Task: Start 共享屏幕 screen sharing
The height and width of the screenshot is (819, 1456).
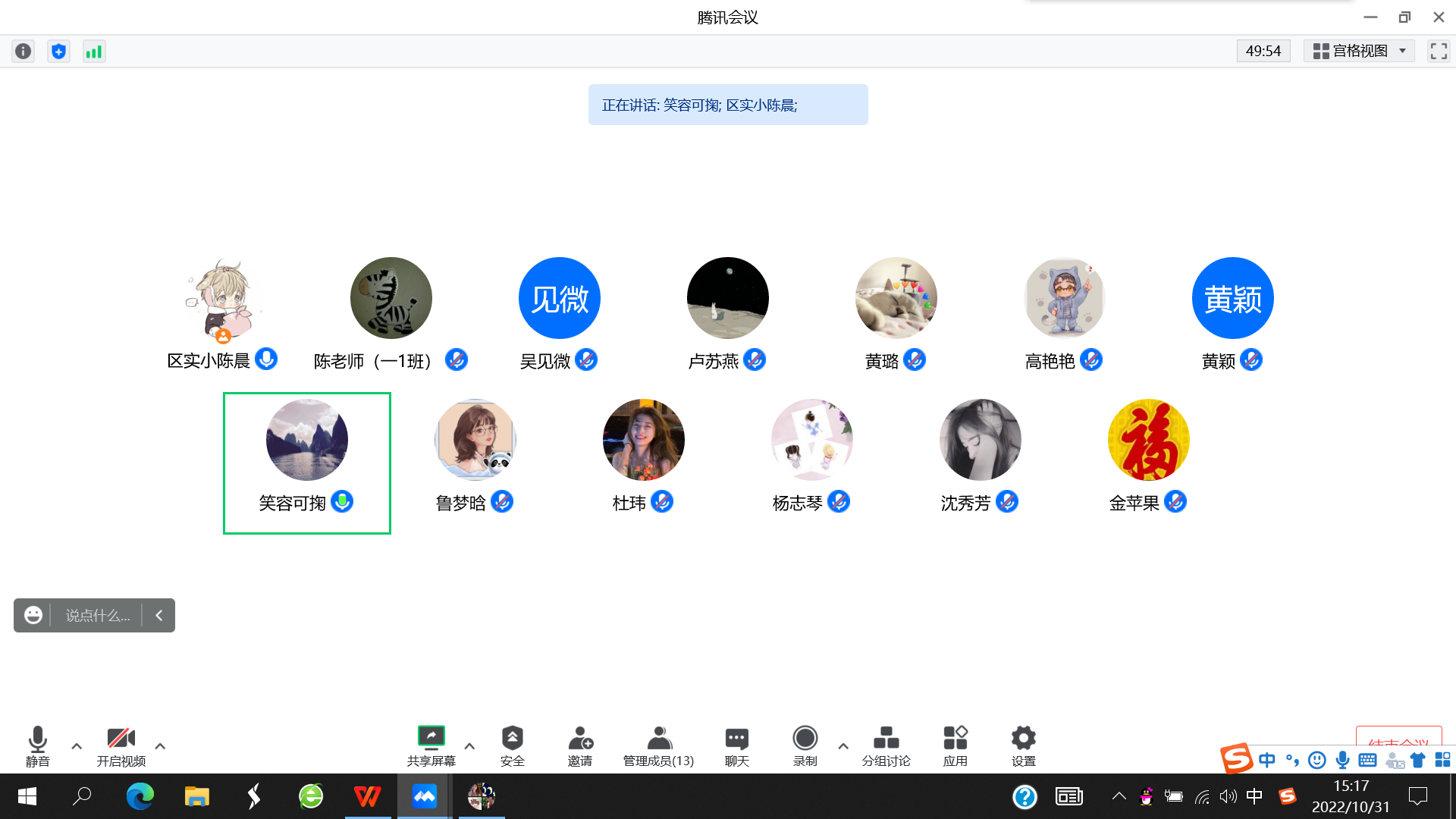Action: (x=431, y=746)
